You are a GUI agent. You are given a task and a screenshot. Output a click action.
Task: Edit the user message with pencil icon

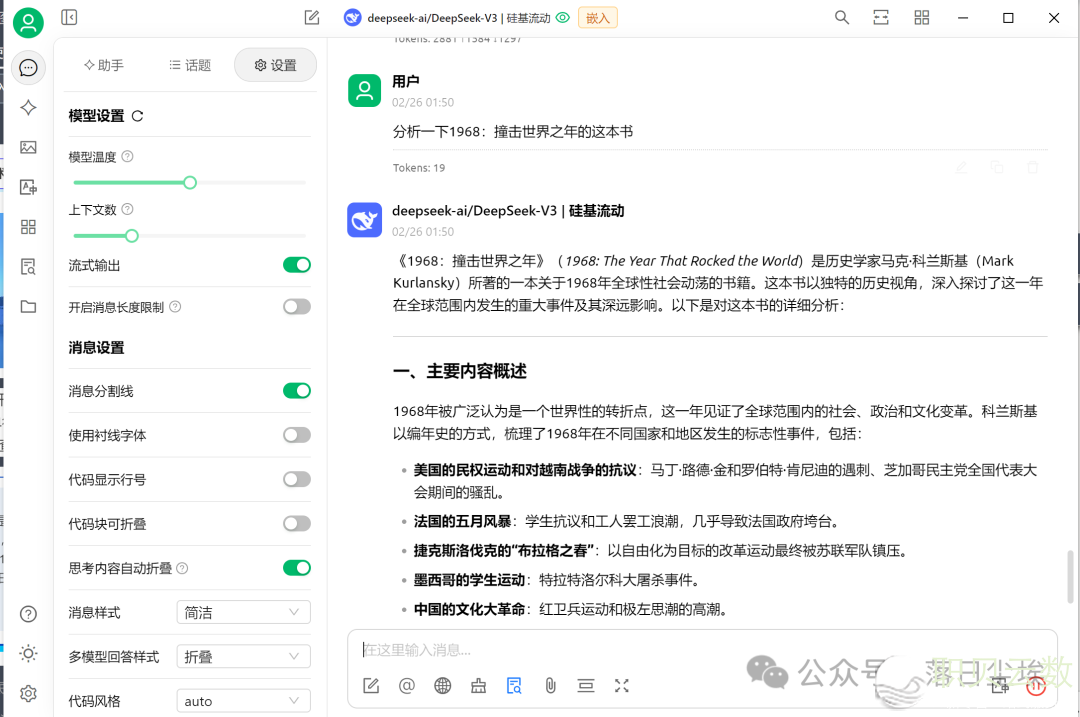(961, 167)
